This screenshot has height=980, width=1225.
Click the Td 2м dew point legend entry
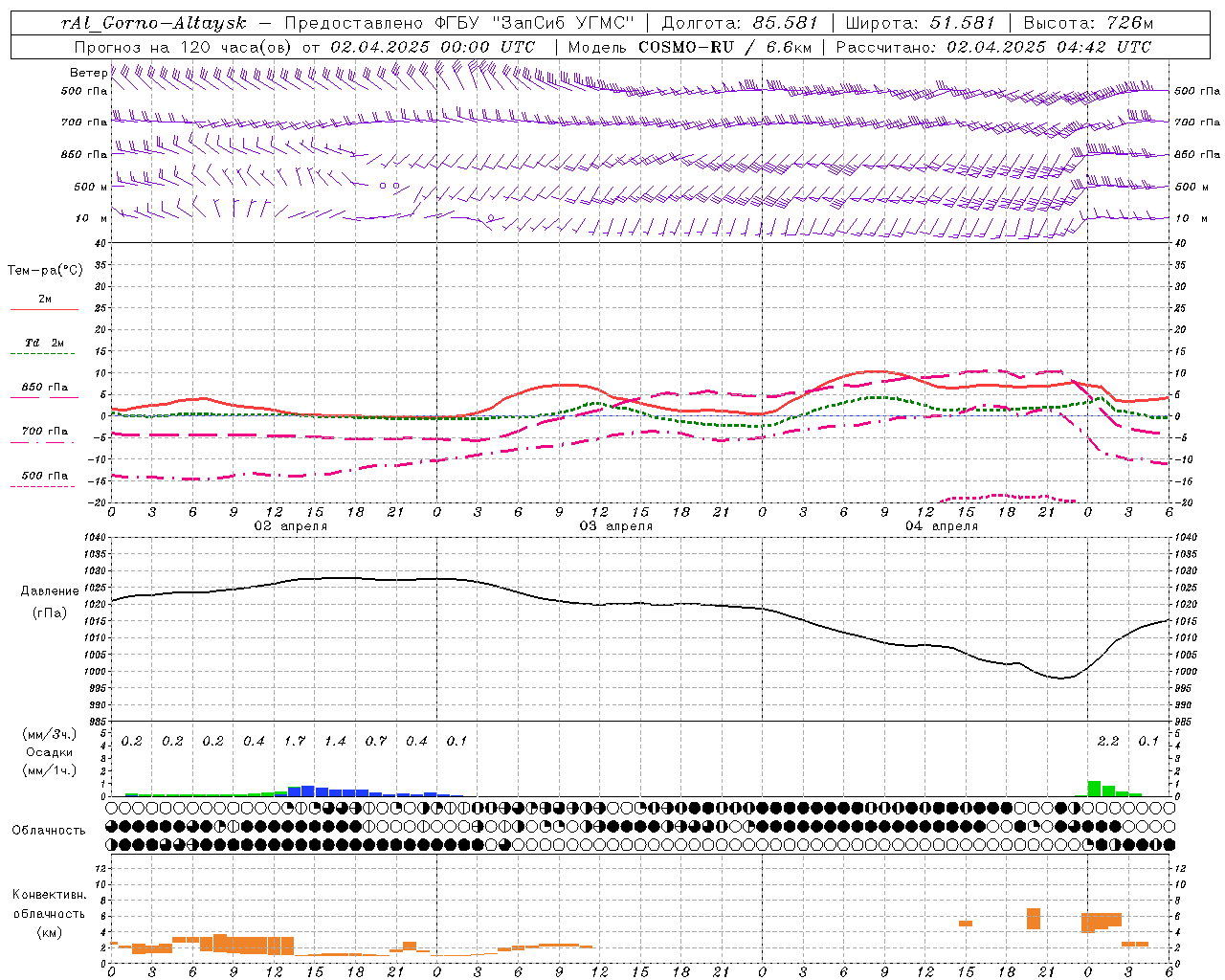44,343
